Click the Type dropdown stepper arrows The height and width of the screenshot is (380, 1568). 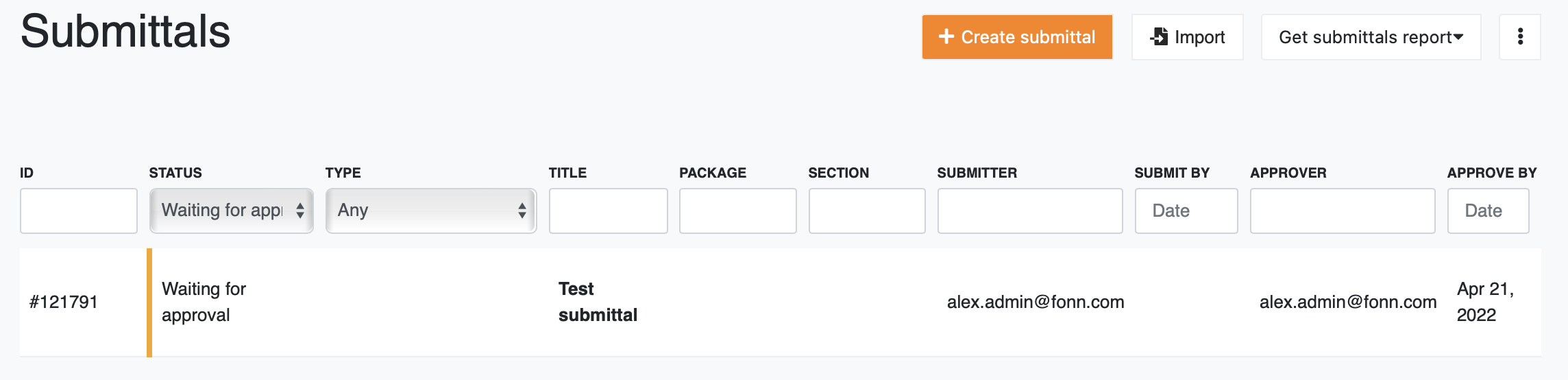pyautogui.click(x=522, y=211)
